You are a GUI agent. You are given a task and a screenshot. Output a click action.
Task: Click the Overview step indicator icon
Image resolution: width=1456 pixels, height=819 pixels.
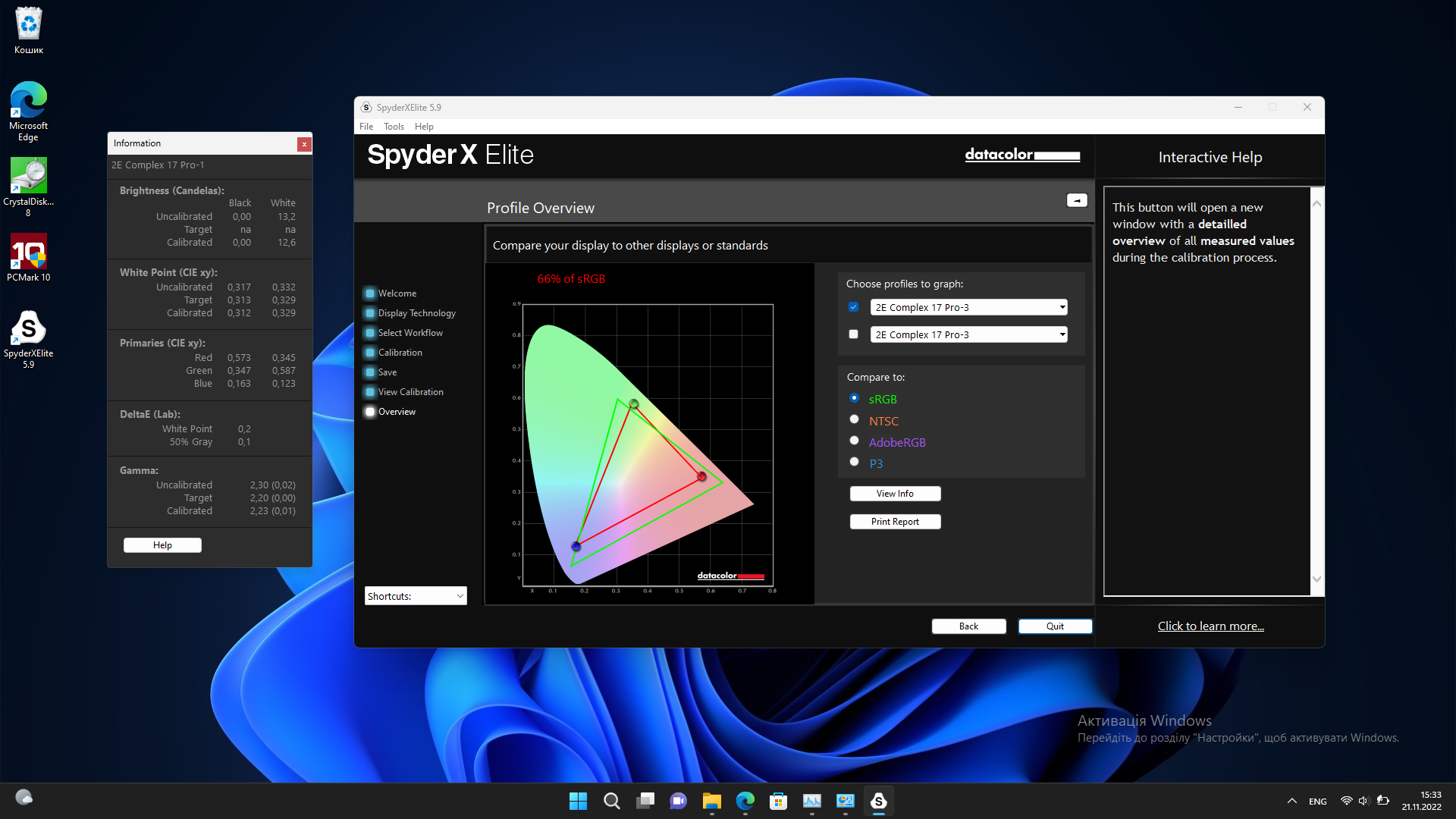pyautogui.click(x=370, y=412)
